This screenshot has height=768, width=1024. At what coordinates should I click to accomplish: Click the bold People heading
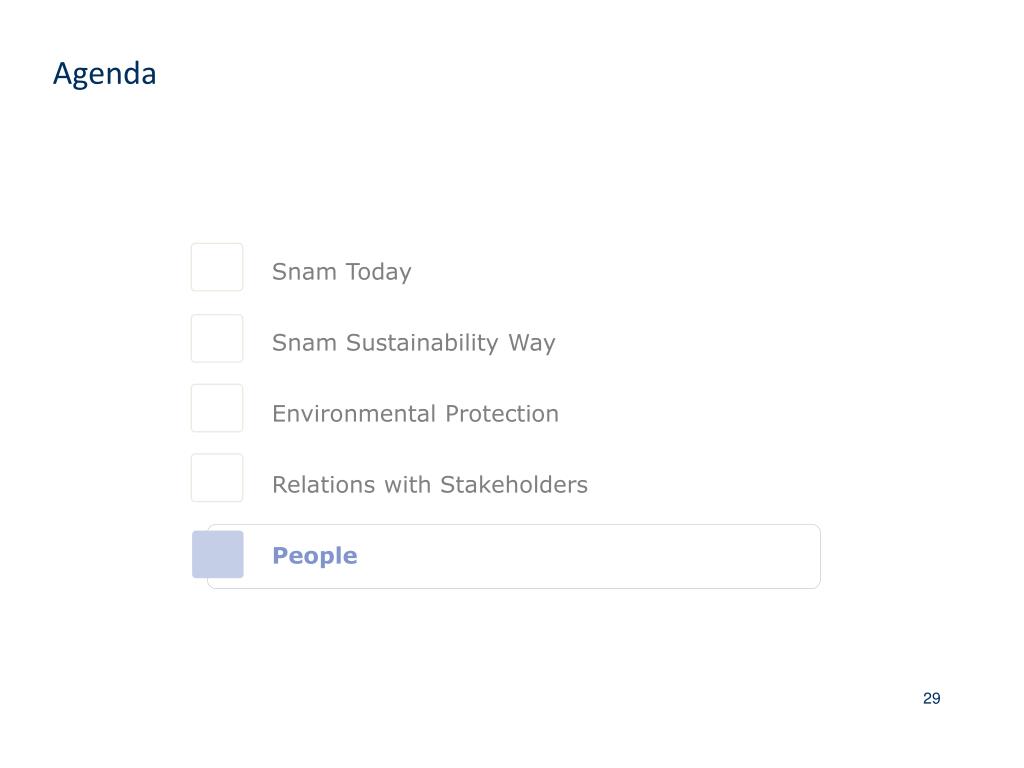coord(315,556)
